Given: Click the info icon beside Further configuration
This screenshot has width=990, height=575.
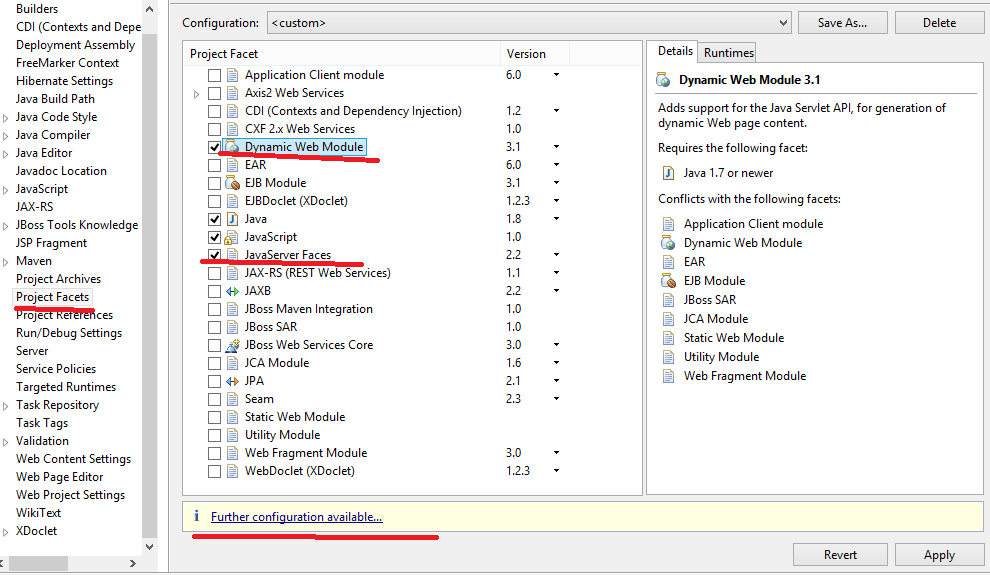Looking at the screenshot, I should click(x=196, y=516).
